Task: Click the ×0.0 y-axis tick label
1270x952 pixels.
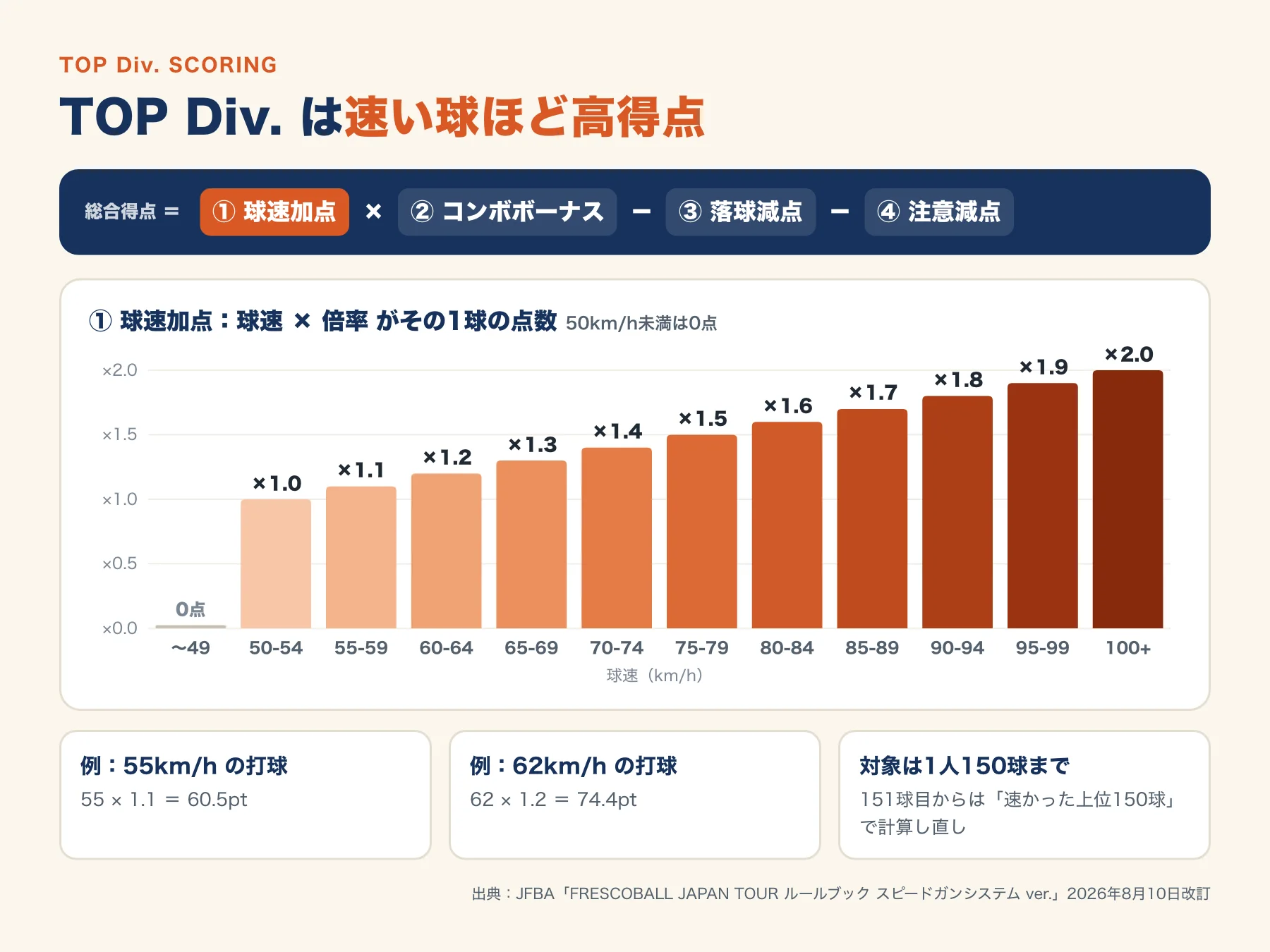Action: tap(120, 628)
